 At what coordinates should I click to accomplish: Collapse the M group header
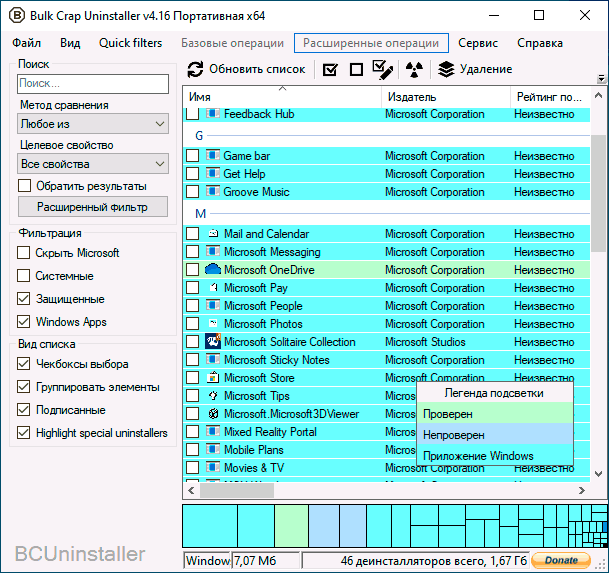[200, 214]
